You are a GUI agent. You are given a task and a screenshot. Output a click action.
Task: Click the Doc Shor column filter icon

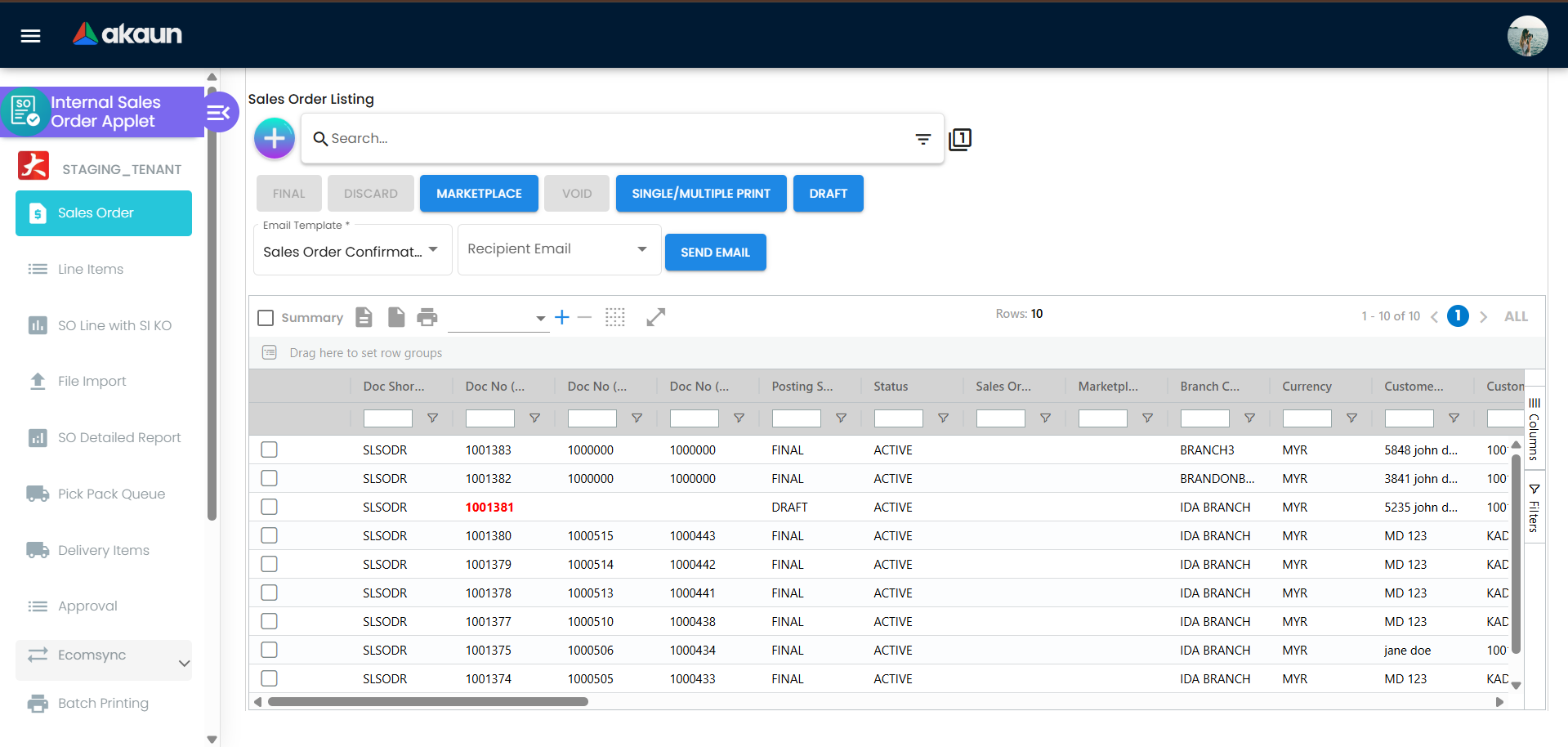[x=432, y=418]
